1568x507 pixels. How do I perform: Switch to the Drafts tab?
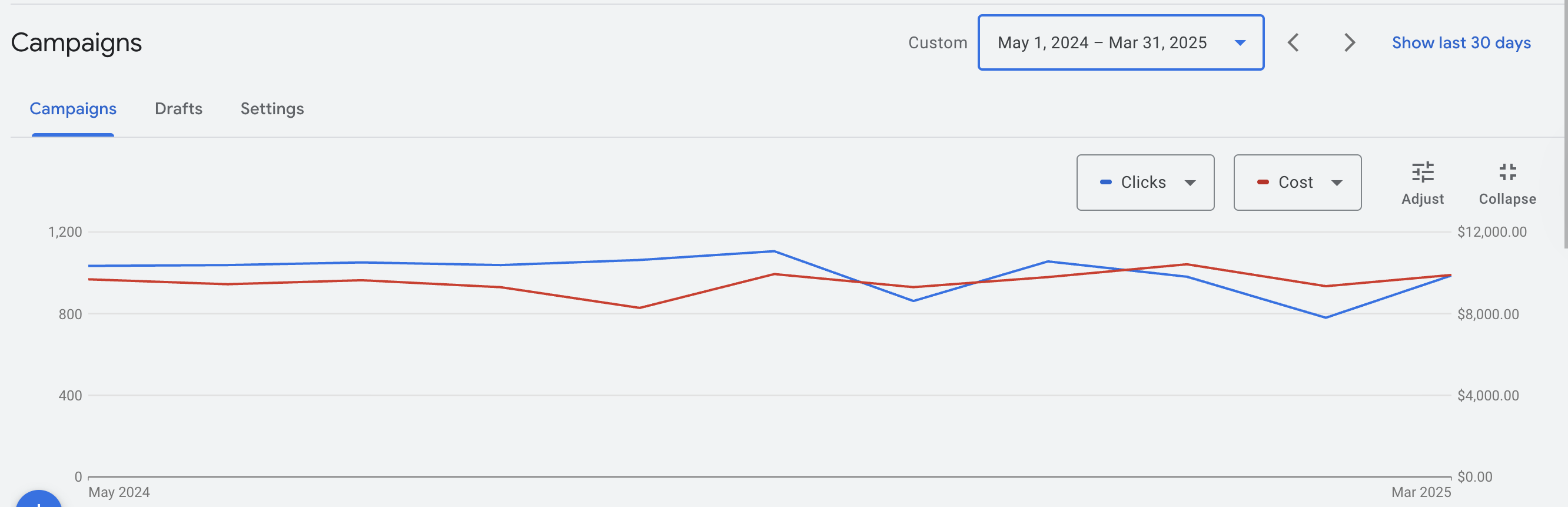[178, 109]
